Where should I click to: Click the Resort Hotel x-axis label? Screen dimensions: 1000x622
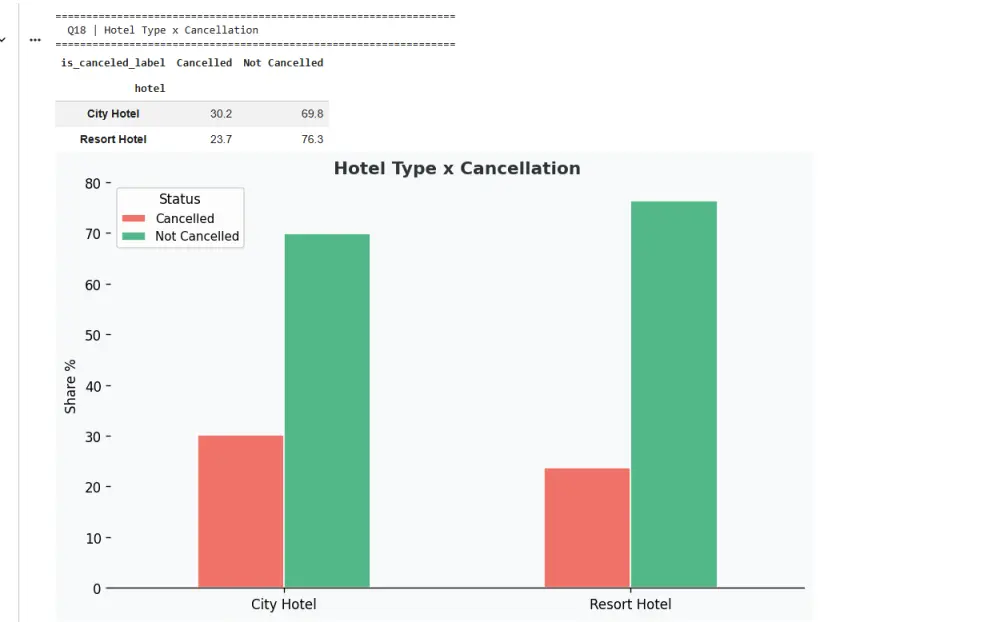pyautogui.click(x=630, y=604)
